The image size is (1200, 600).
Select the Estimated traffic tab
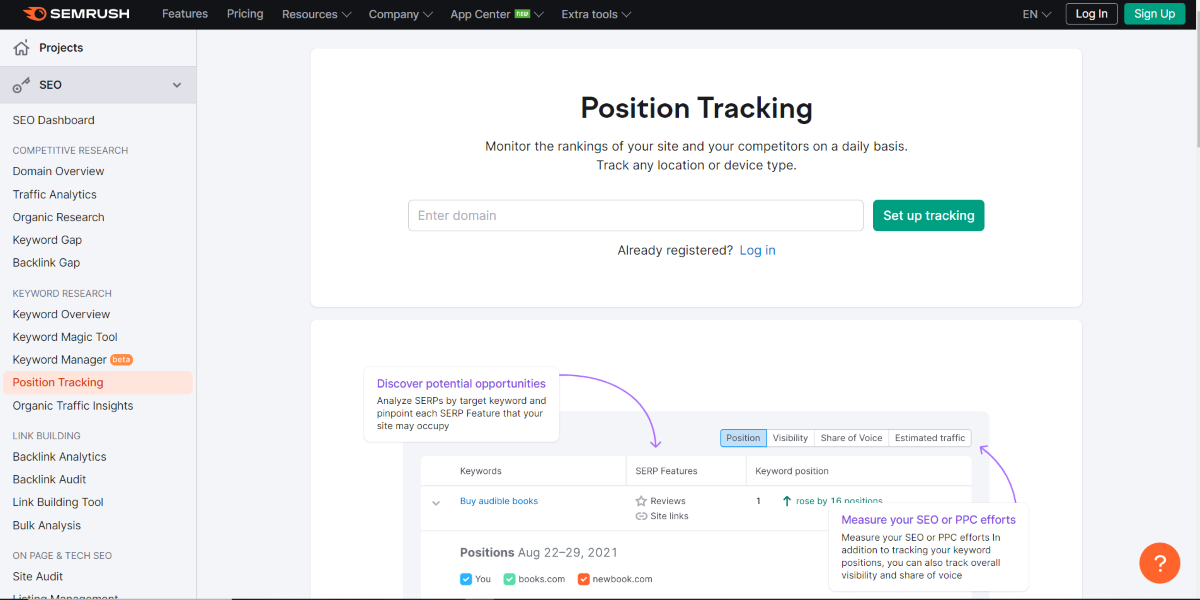coord(930,438)
